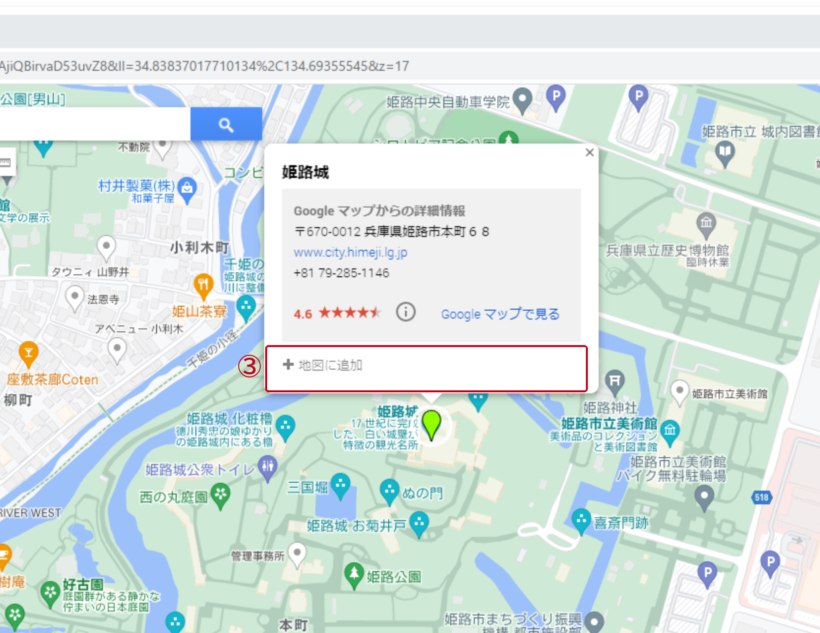Click the 姫路公園 park icon

click(354, 575)
